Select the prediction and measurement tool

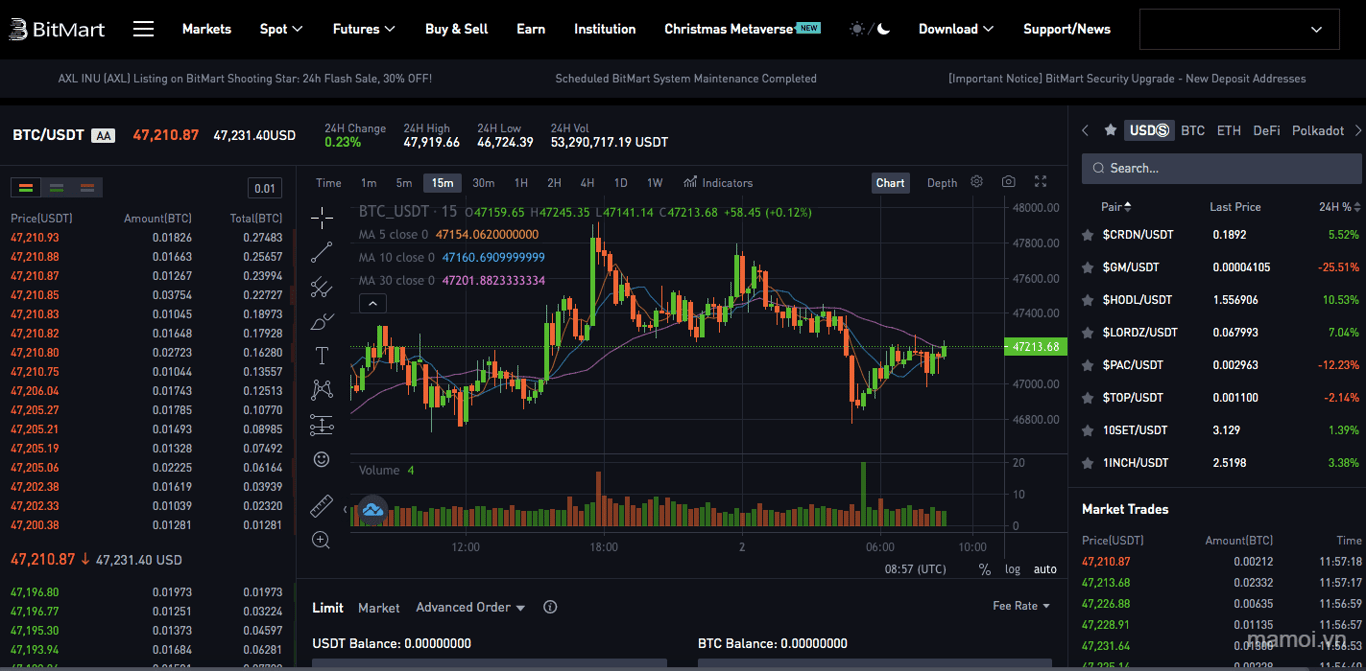[x=322, y=425]
